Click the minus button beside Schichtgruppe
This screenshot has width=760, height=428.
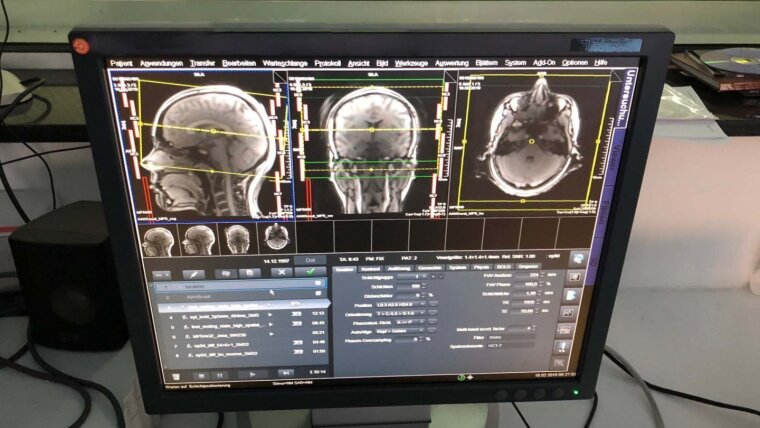pos(441,277)
